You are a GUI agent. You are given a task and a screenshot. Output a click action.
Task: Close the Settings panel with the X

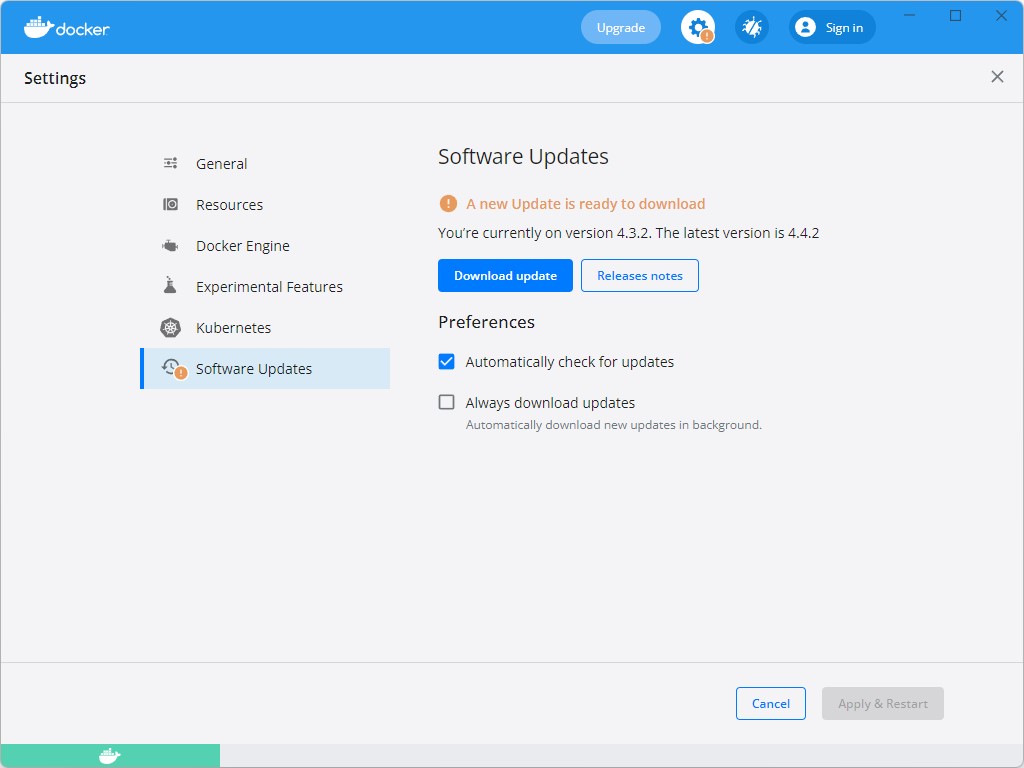[x=997, y=76]
